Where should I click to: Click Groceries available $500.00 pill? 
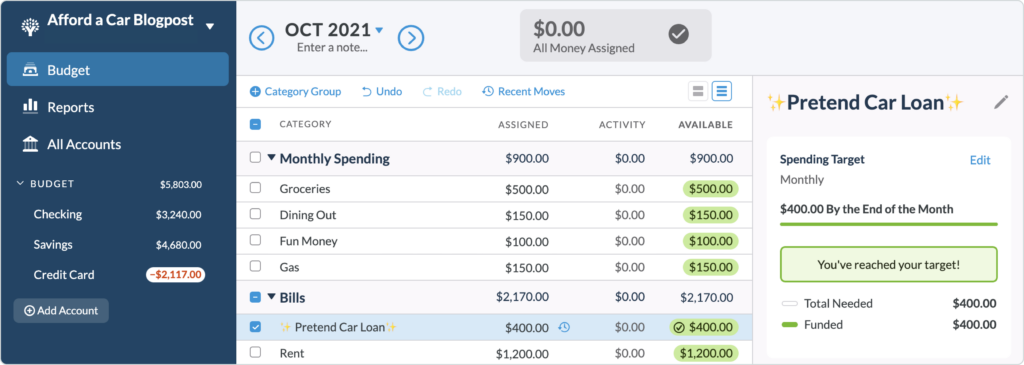(x=711, y=189)
